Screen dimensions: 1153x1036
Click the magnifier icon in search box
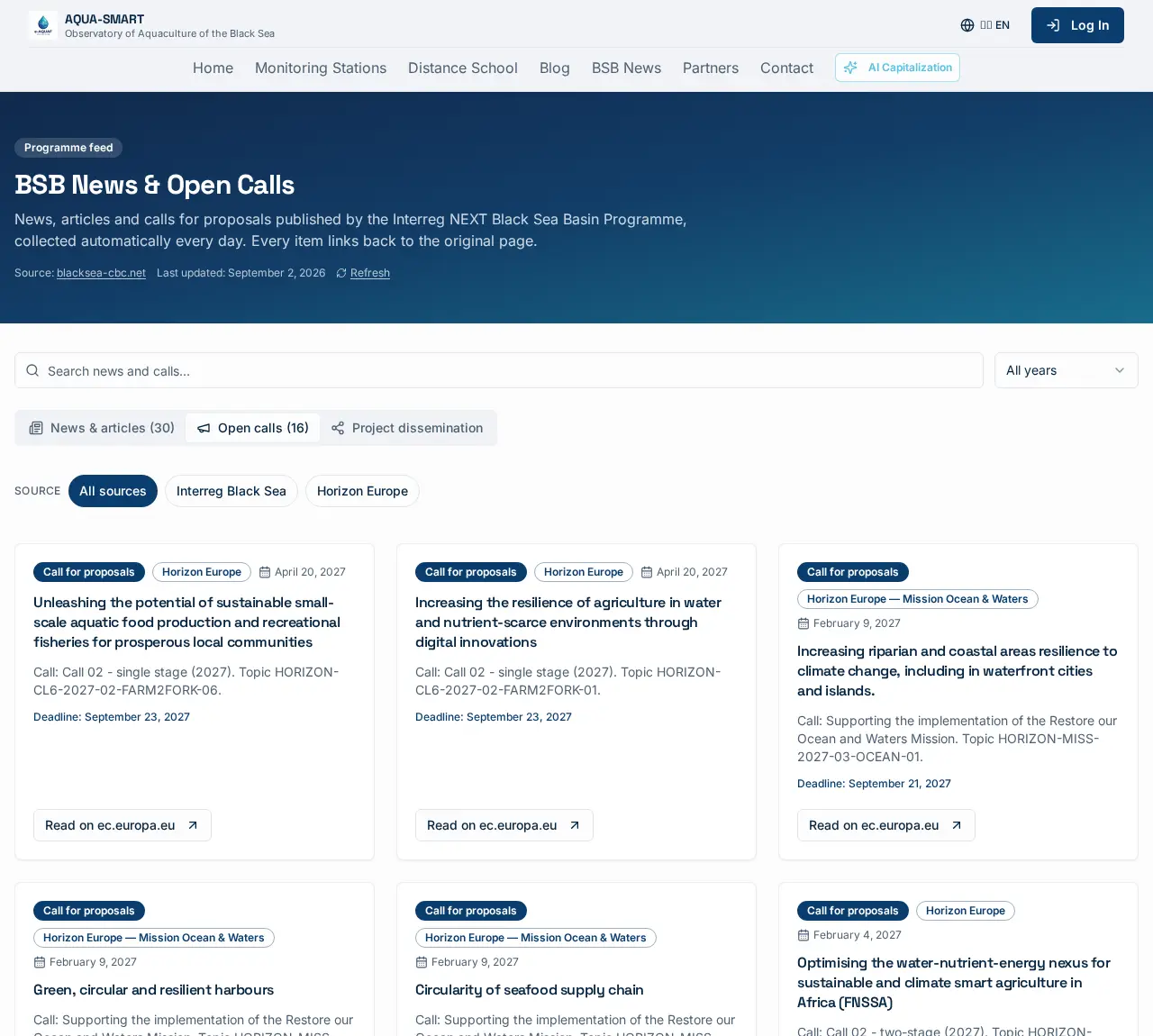(32, 370)
